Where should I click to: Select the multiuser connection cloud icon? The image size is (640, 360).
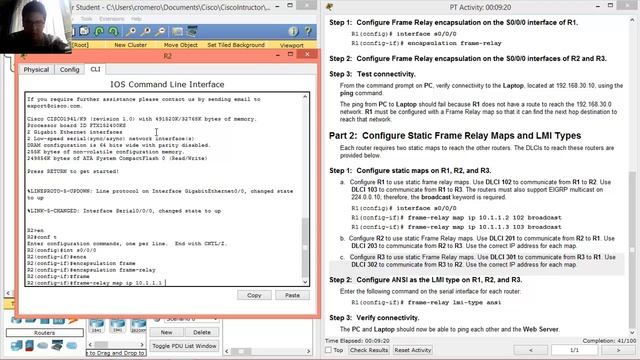click(x=71, y=346)
